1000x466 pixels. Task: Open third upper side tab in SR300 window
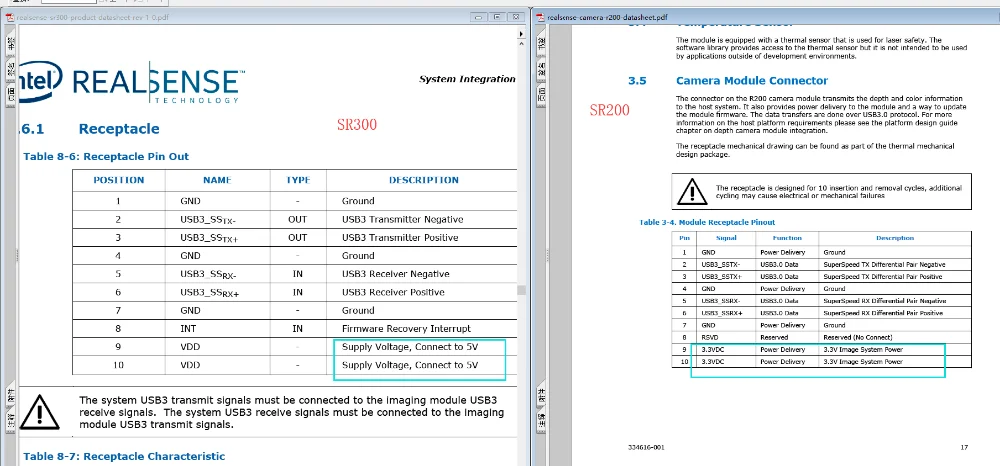pos(11,93)
